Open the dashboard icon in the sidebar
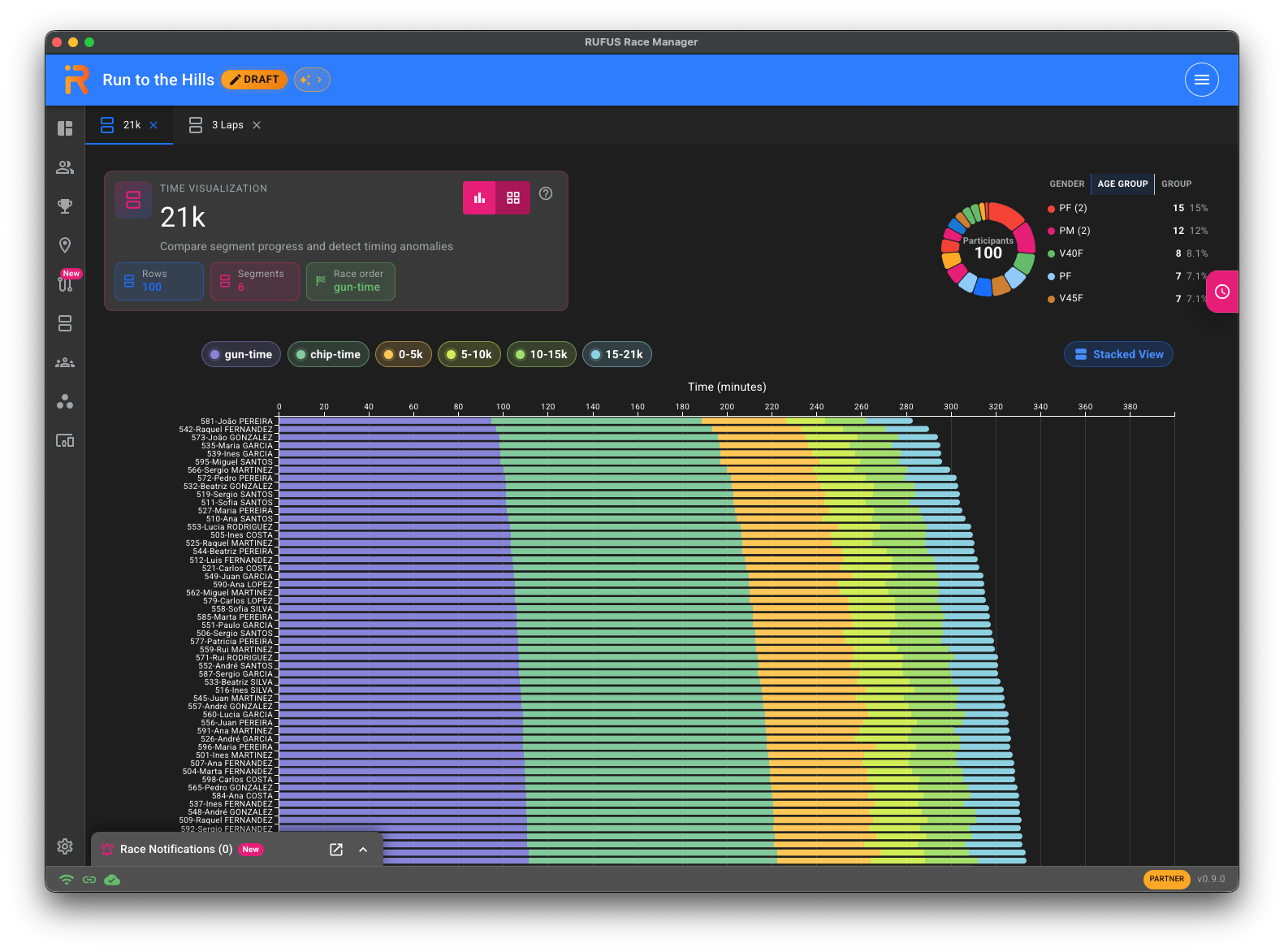The width and height of the screenshot is (1284, 952). [x=65, y=128]
